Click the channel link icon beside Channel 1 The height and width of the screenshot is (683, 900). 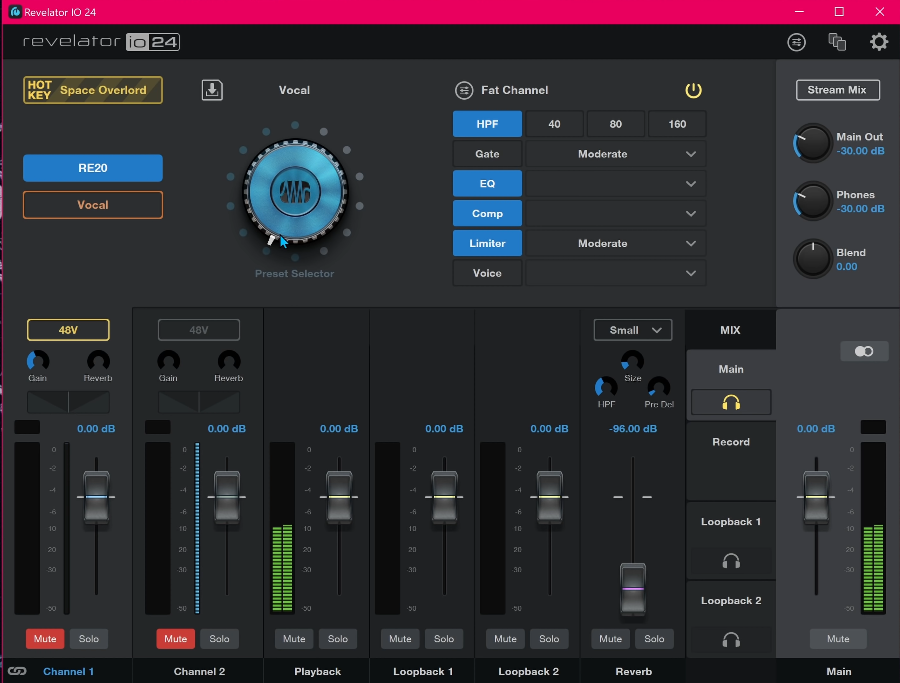tap(17, 671)
